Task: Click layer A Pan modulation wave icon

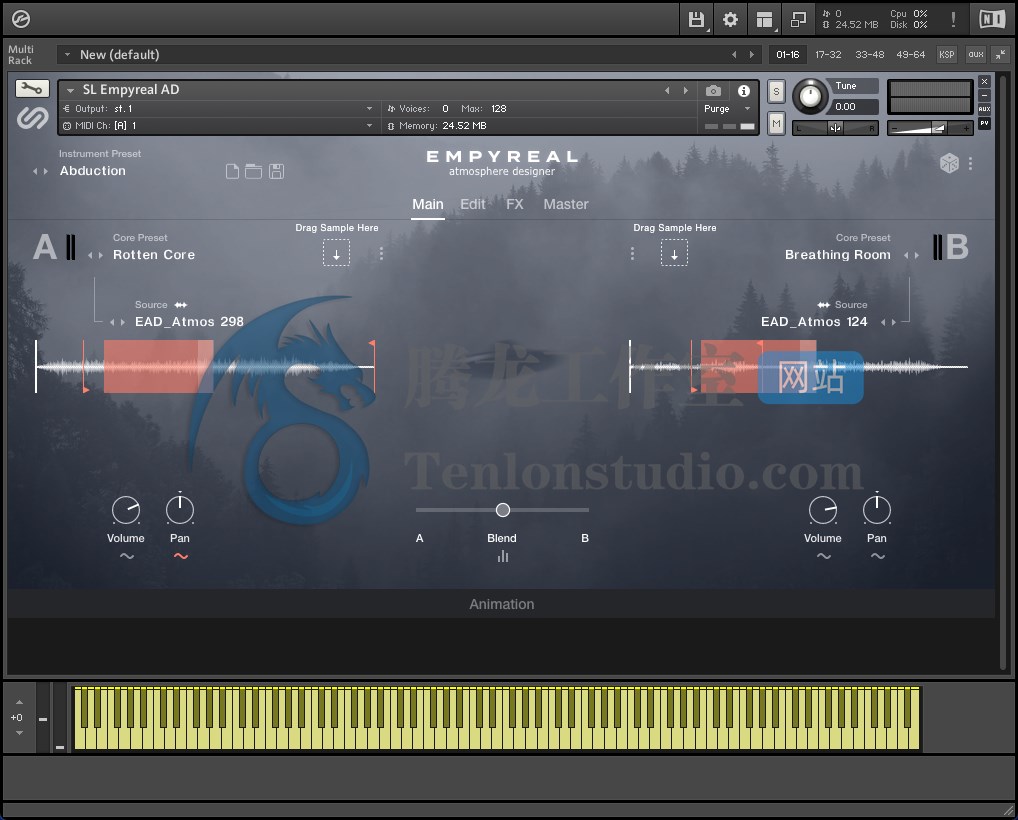Action: tap(180, 556)
